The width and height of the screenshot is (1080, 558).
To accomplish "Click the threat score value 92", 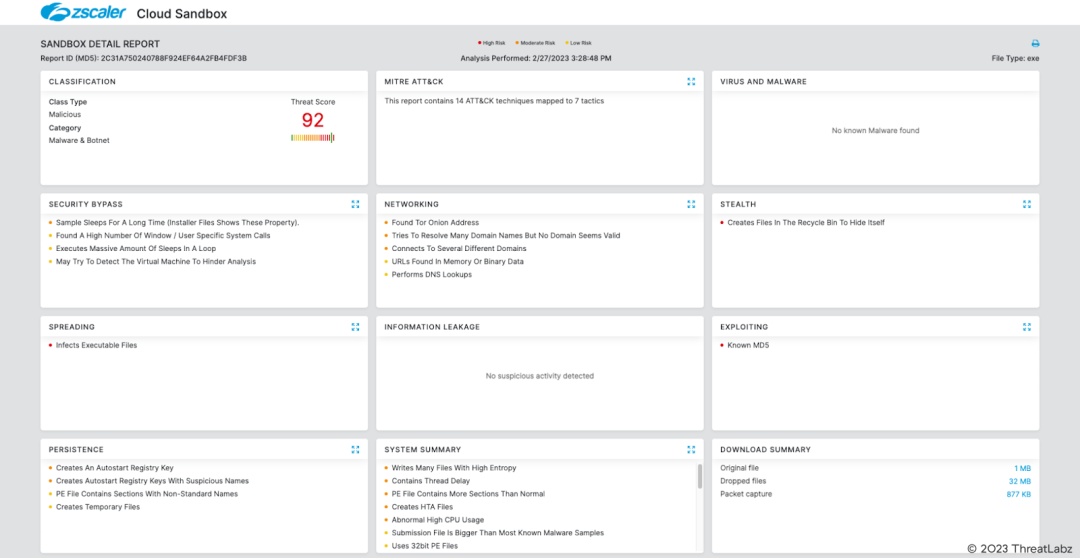I will point(313,120).
